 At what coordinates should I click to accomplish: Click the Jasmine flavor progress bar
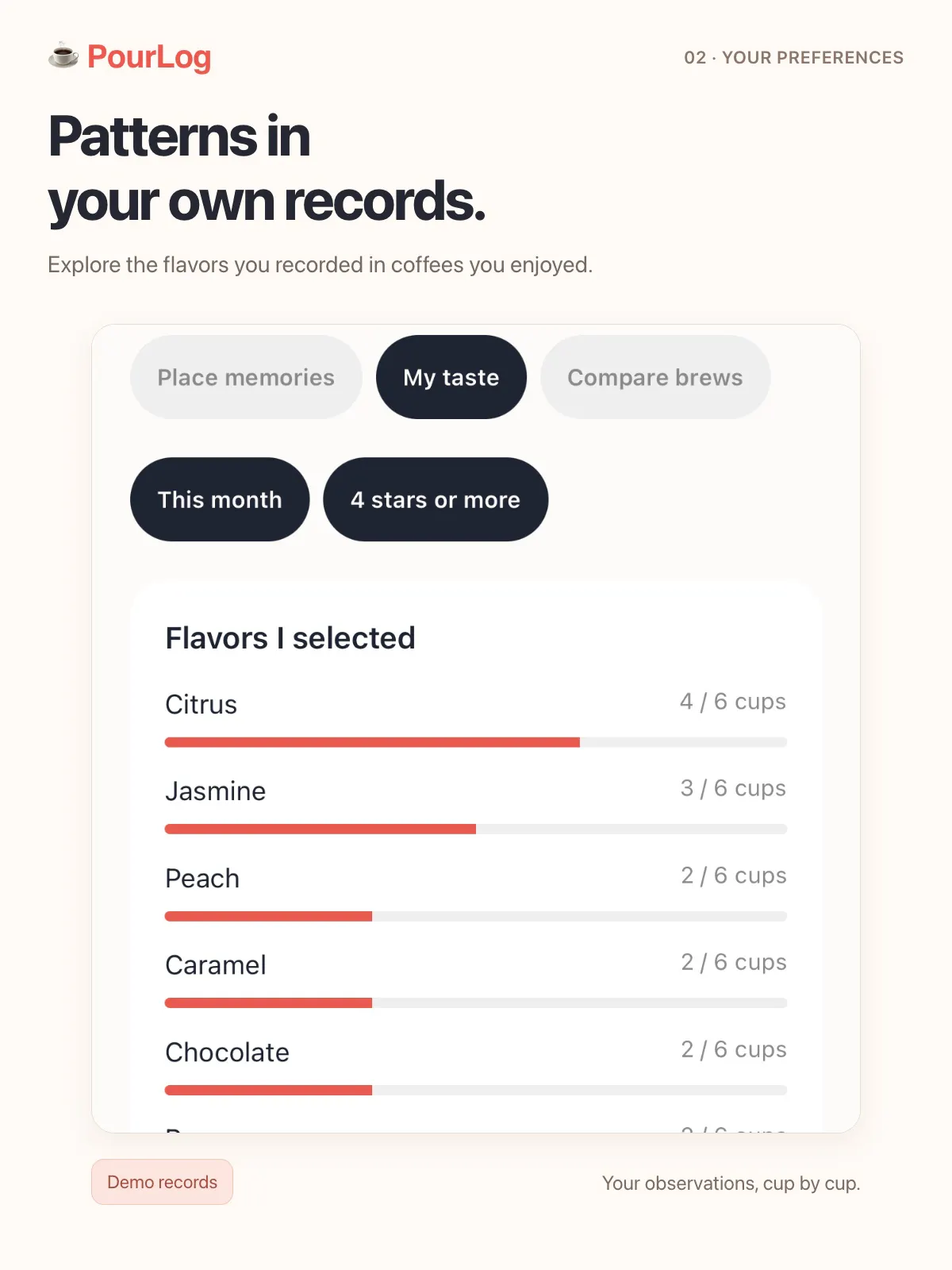click(x=476, y=829)
